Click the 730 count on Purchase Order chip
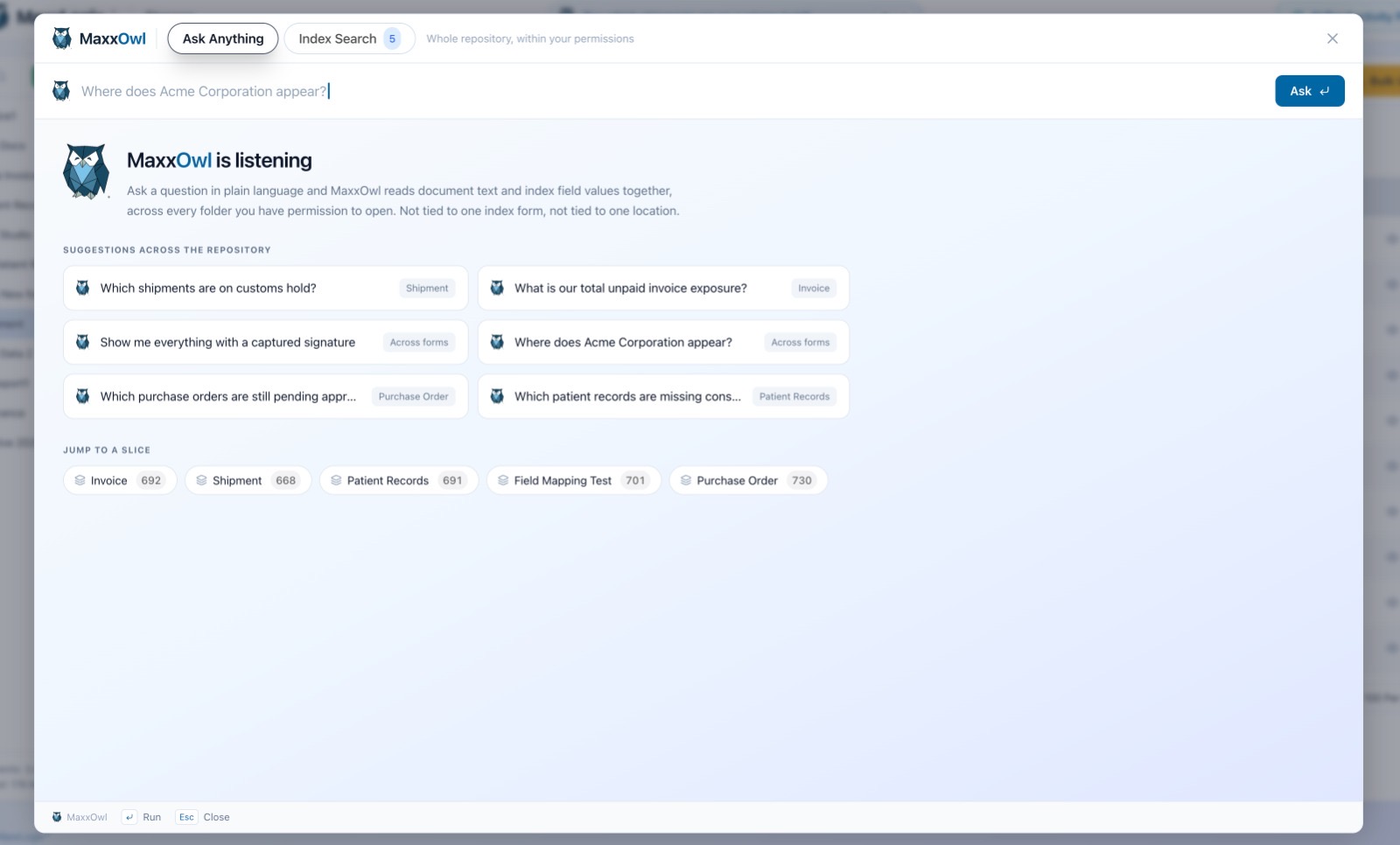 802,480
